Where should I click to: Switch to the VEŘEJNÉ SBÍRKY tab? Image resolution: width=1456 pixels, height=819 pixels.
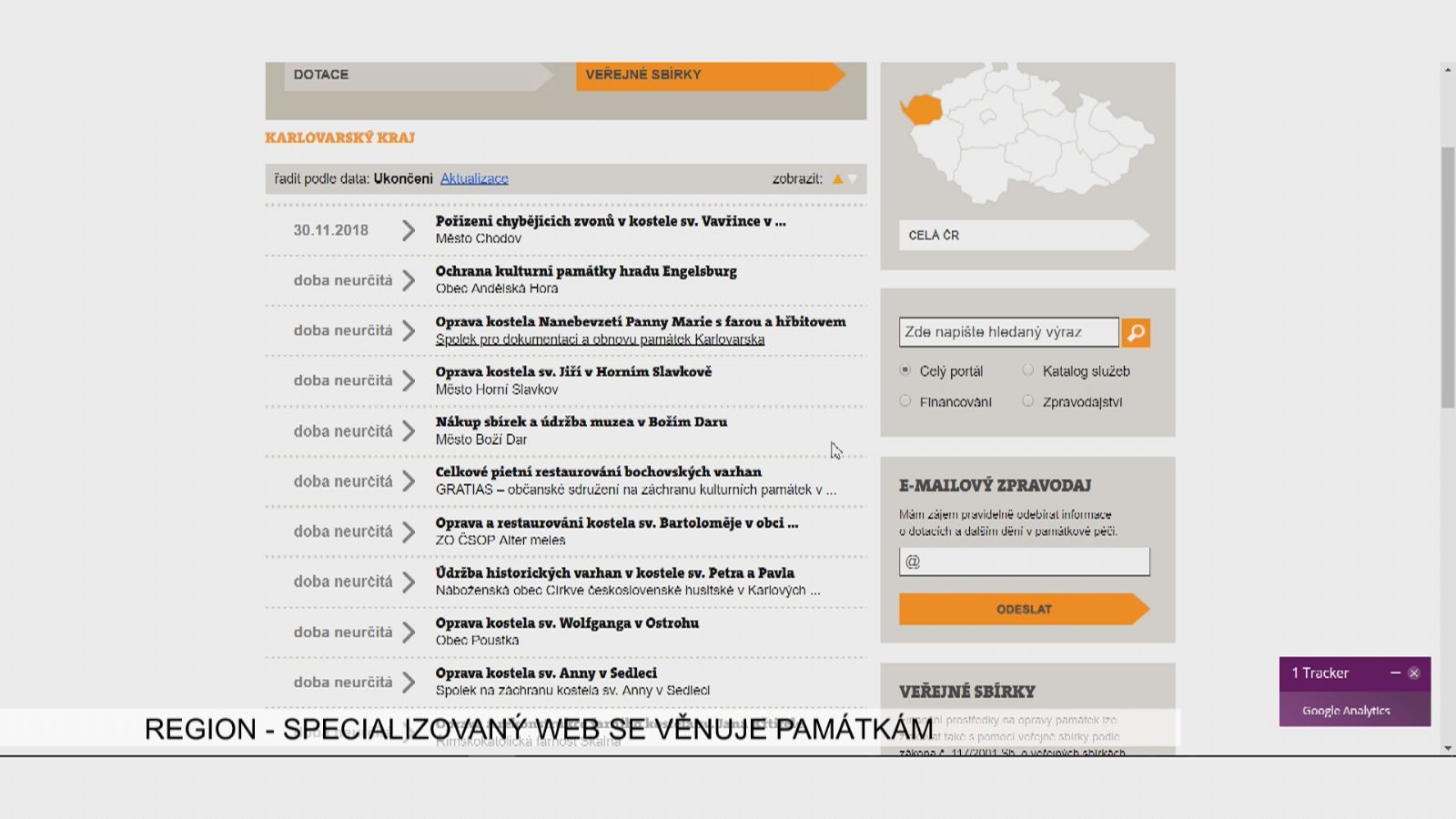coord(711,76)
